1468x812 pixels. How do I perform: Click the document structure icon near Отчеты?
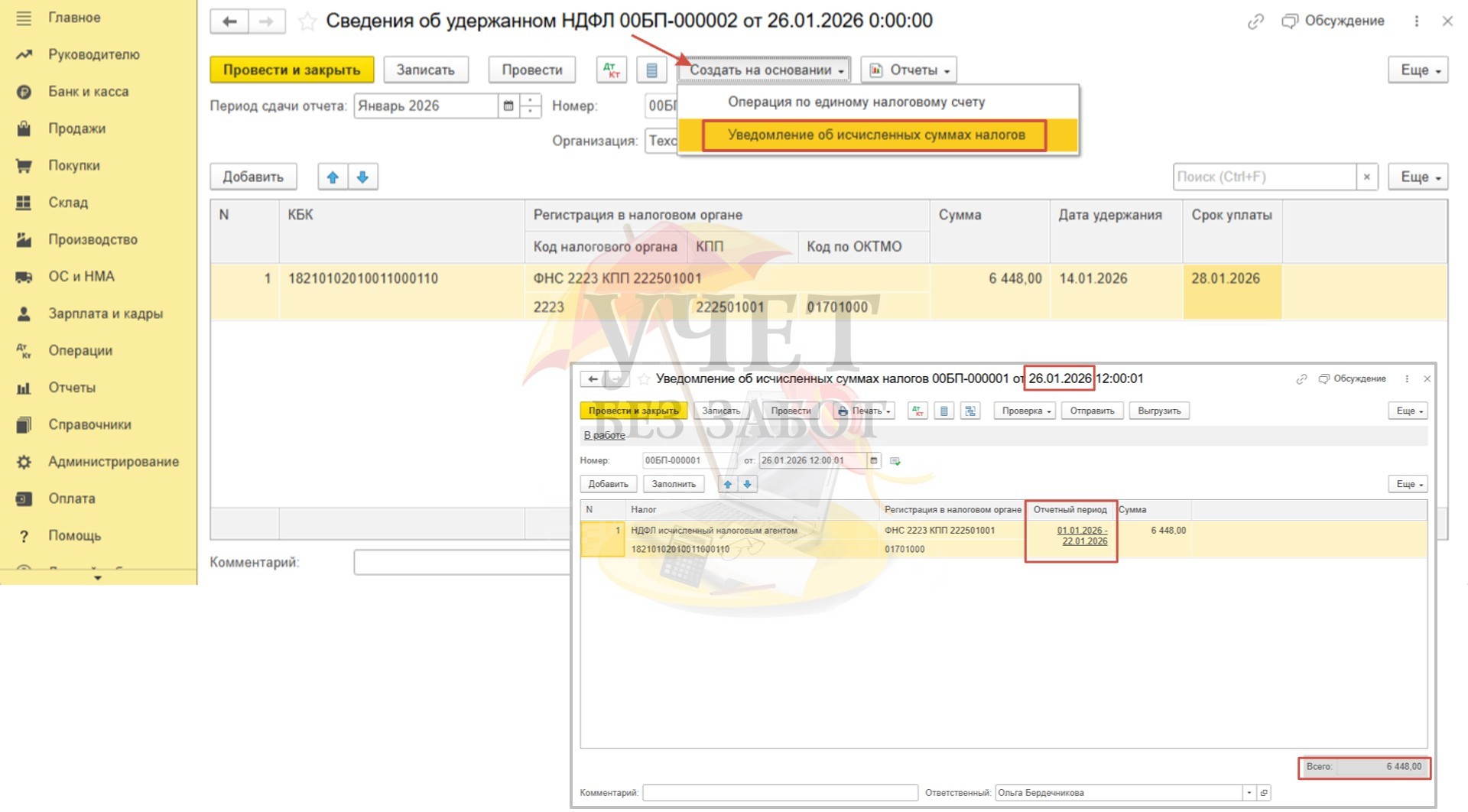pos(651,70)
